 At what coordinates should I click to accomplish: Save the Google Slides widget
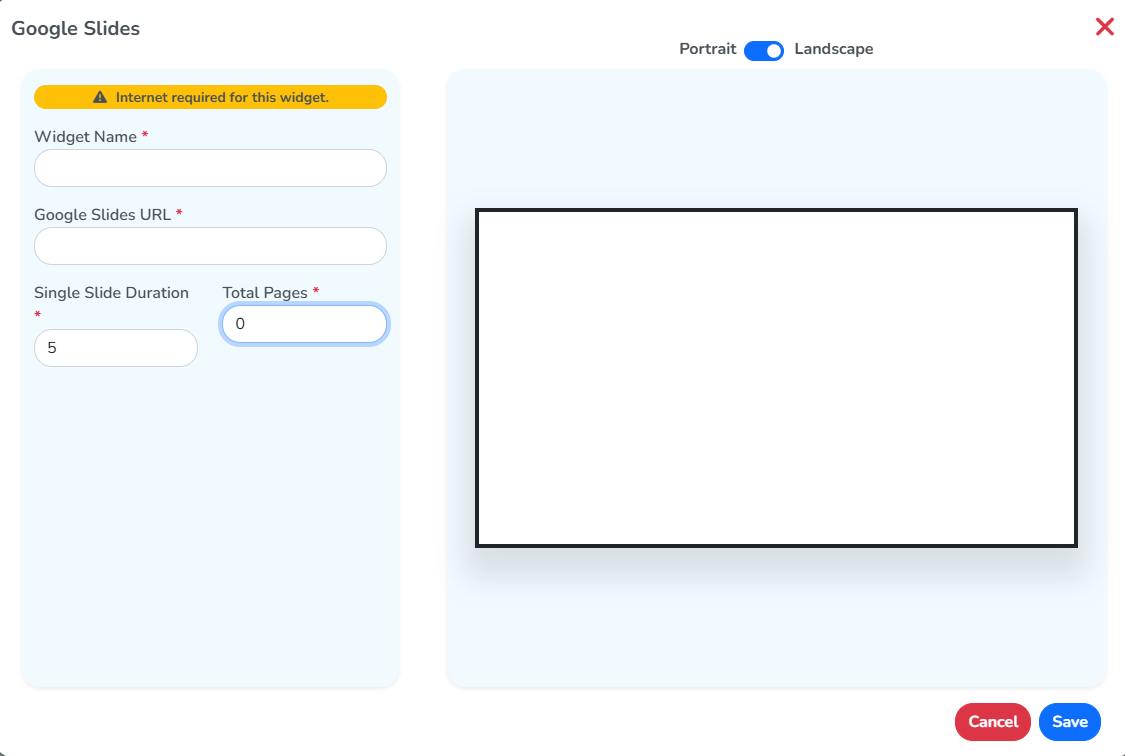click(x=1070, y=722)
